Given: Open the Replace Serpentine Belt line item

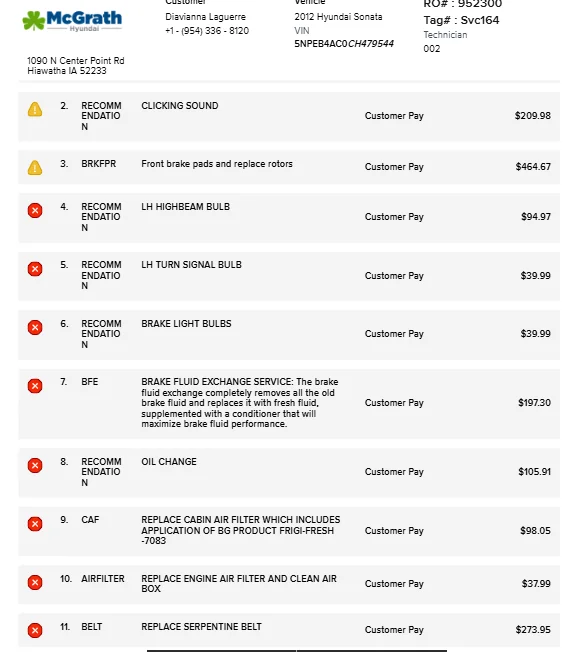Looking at the screenshot, I should [289, 630].
